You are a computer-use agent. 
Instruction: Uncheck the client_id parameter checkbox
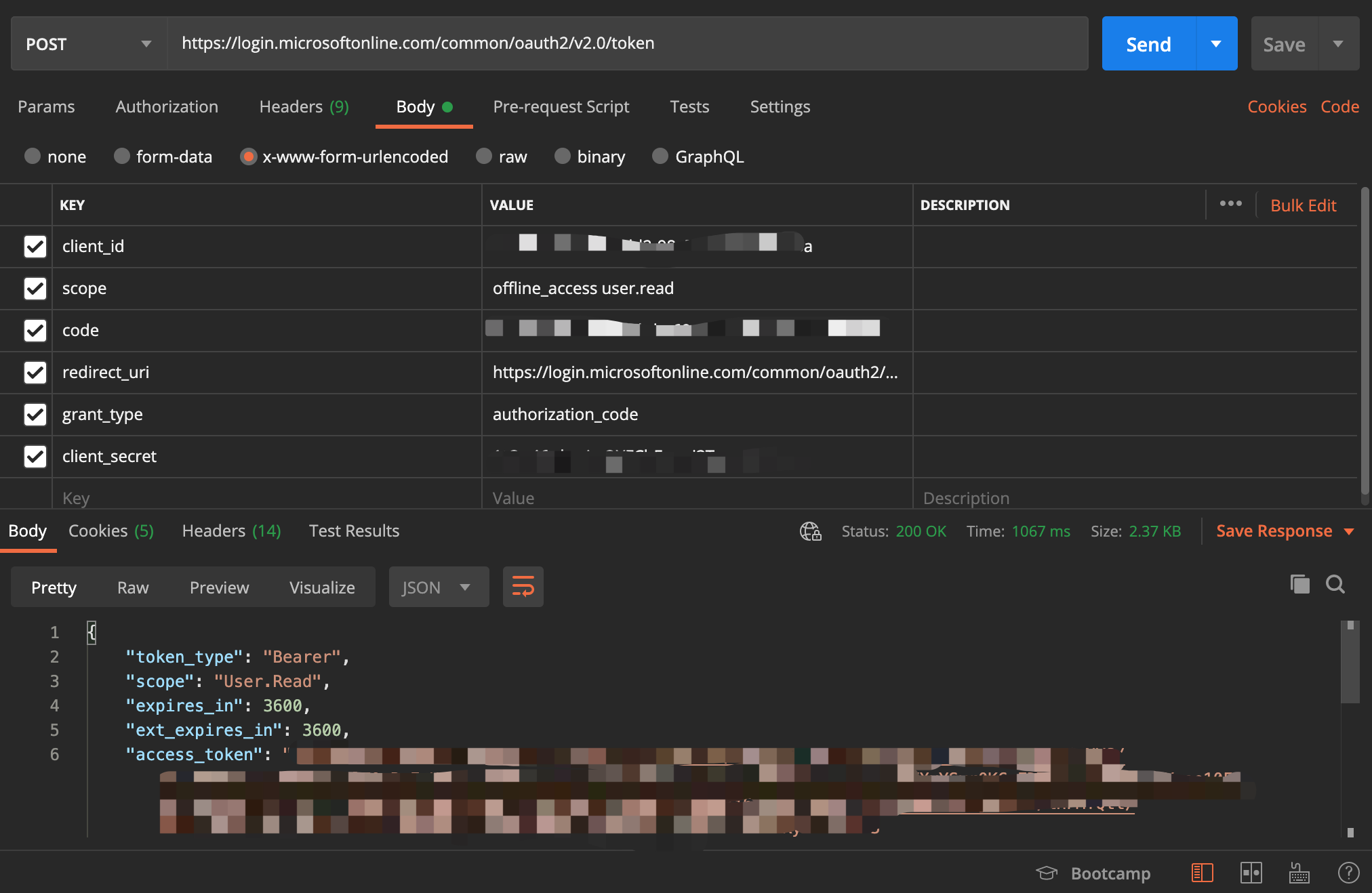[x=35, y=246]
